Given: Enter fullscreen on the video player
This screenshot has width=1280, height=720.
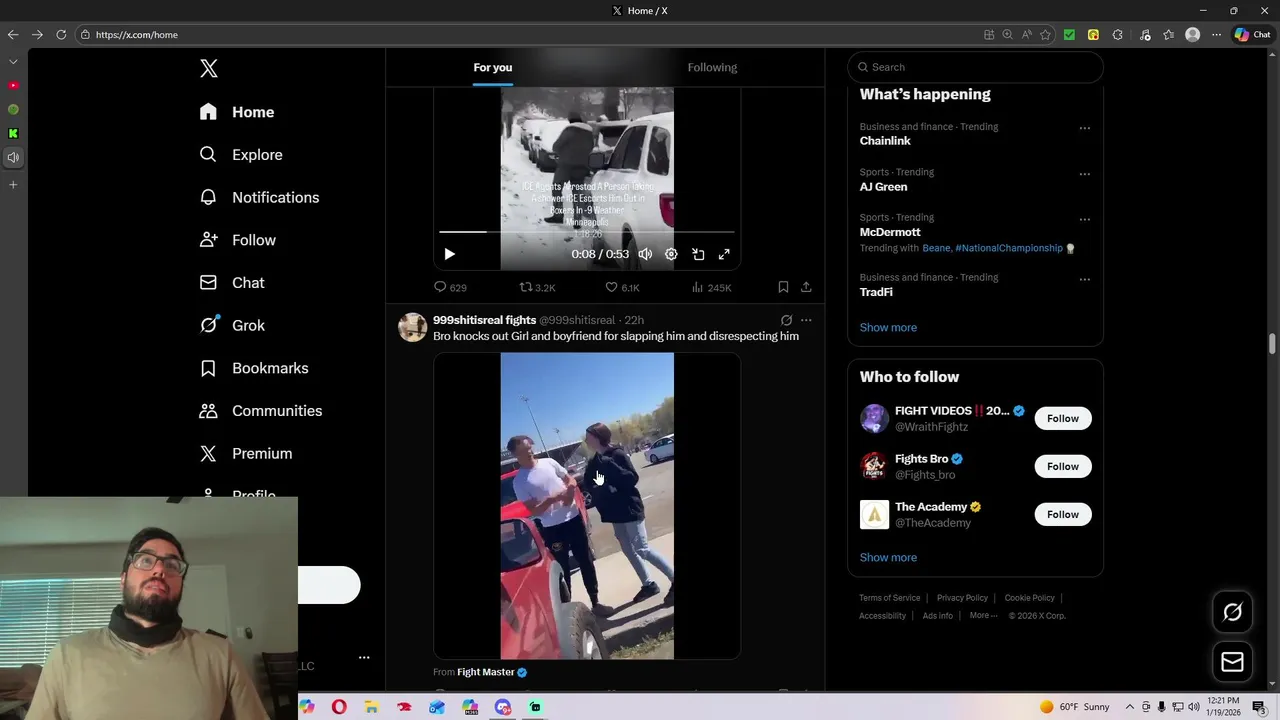Looking at the screenshot, I should (x=724, y=254).
